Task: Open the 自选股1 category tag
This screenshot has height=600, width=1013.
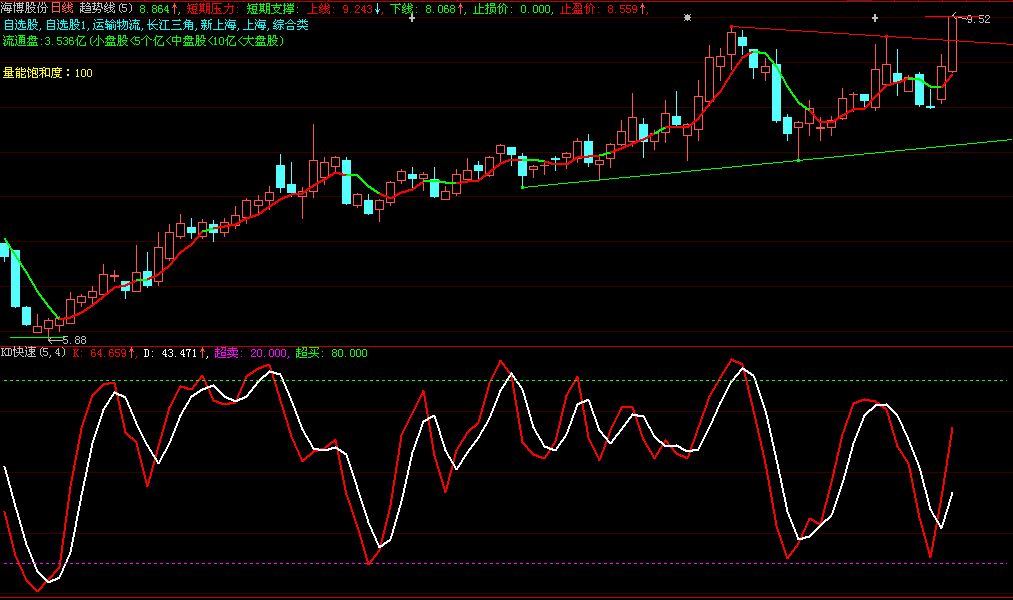Action: (x=66, y=25)
